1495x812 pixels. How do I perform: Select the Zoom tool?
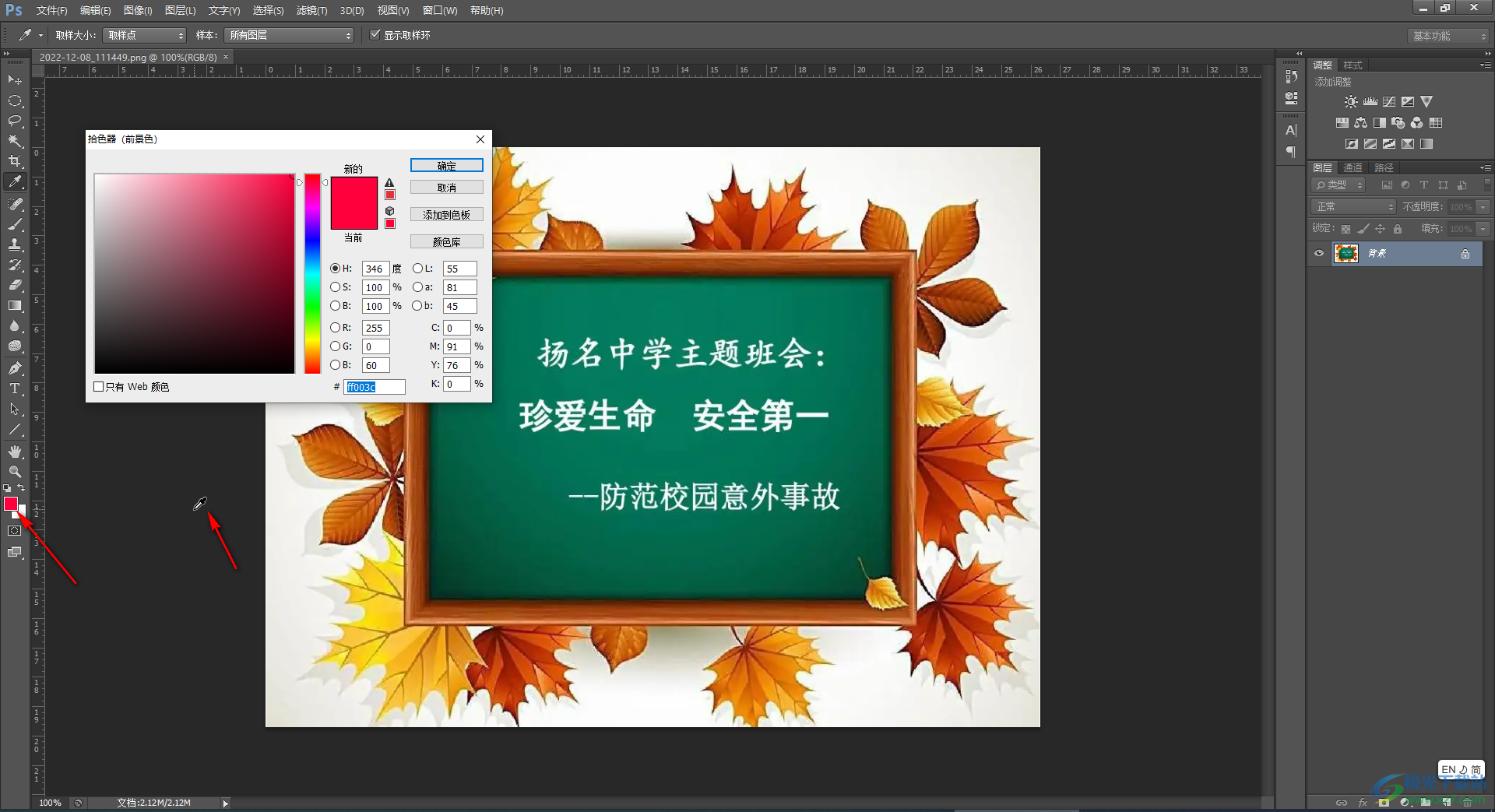[14, 472]
